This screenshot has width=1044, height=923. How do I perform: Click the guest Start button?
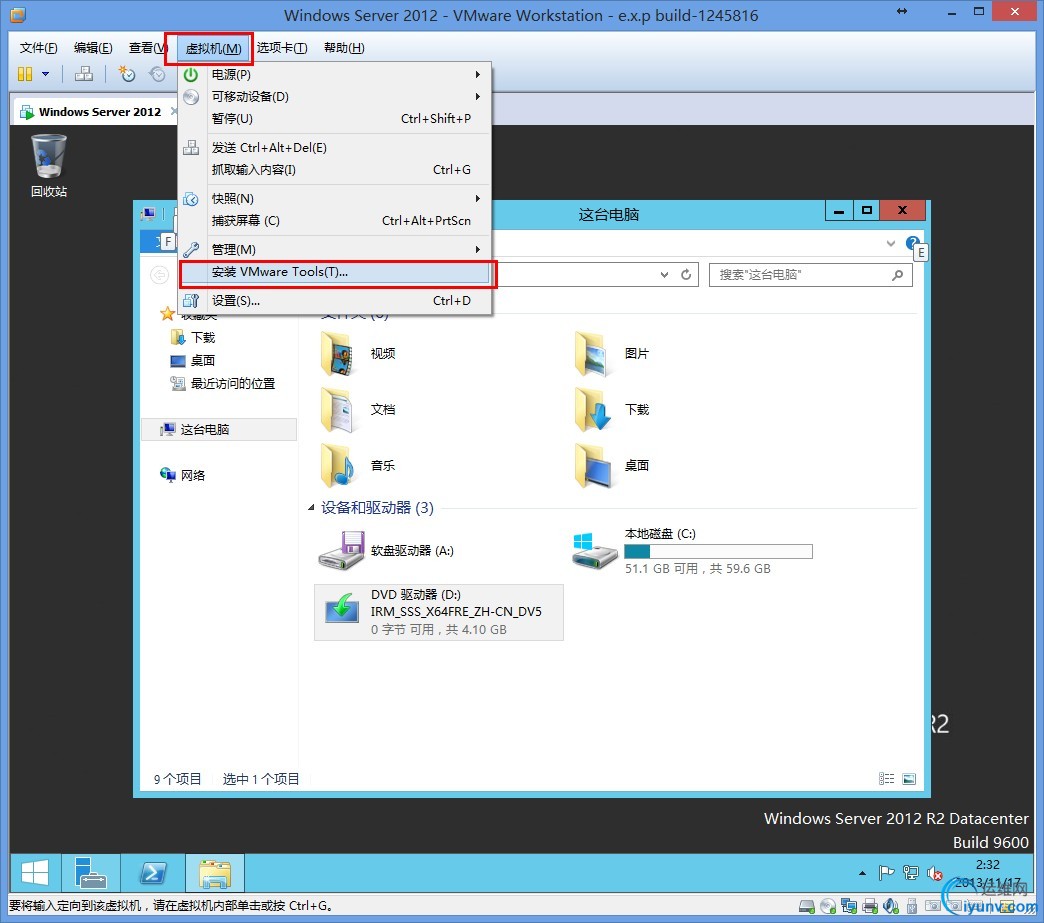pyautogui.click(x=35, y=873)
